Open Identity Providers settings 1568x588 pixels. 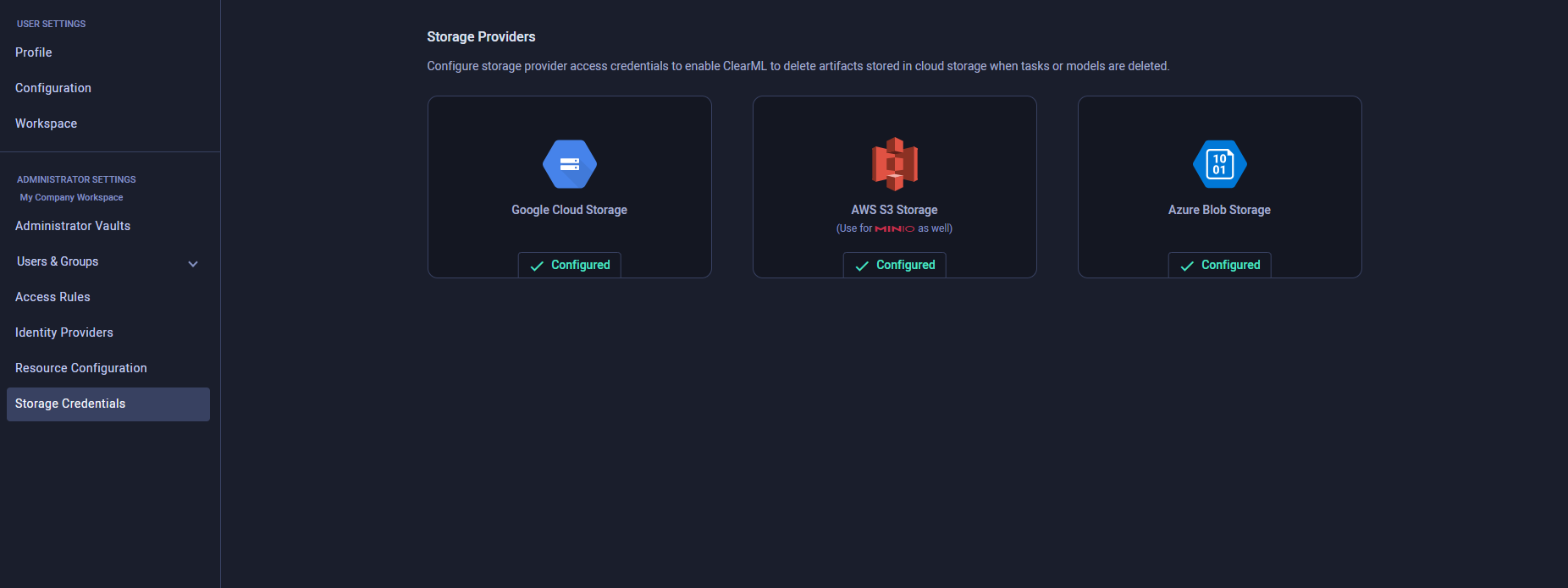coord(64,332)
